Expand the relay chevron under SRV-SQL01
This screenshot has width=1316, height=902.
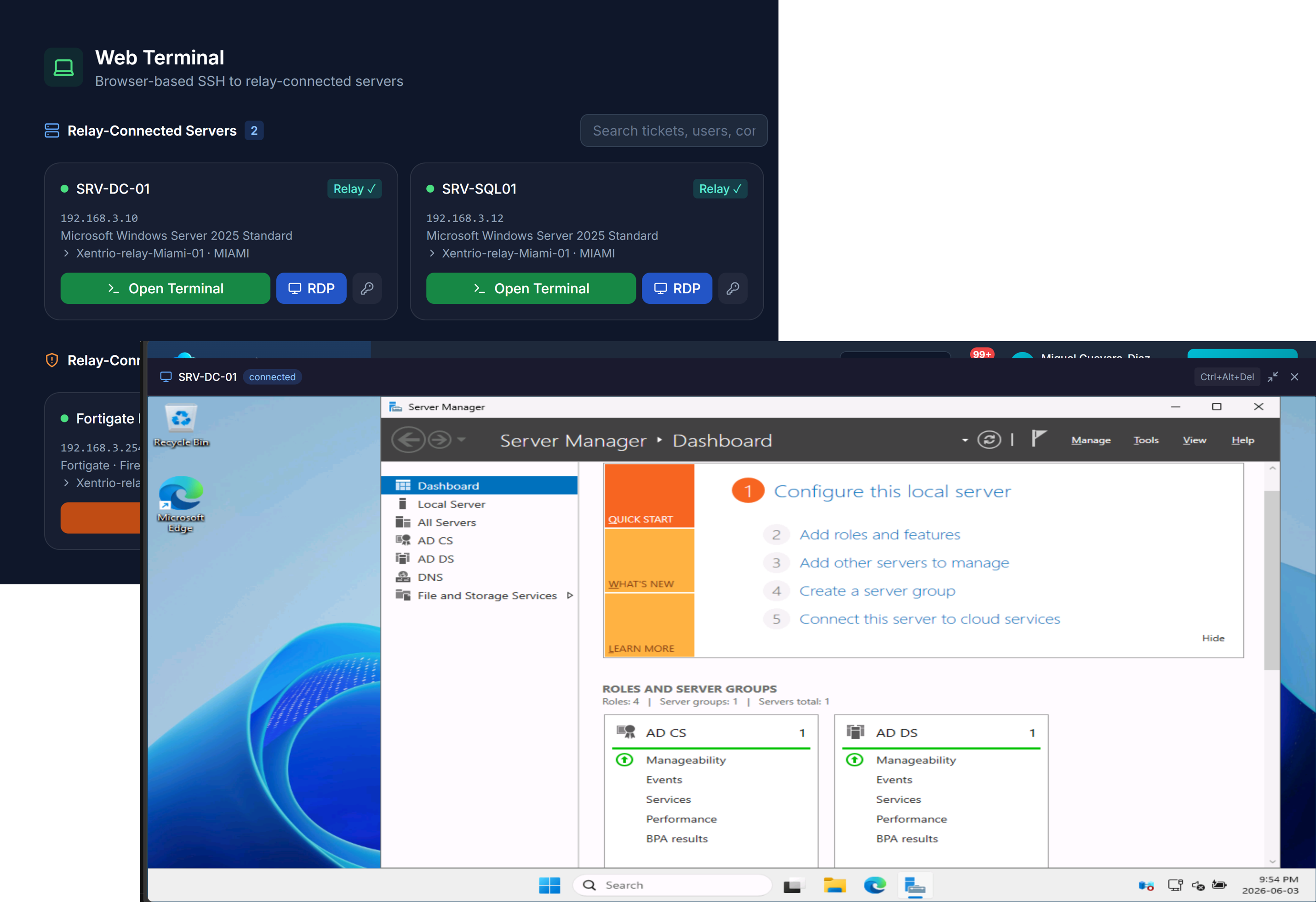(x=432, y=253)
